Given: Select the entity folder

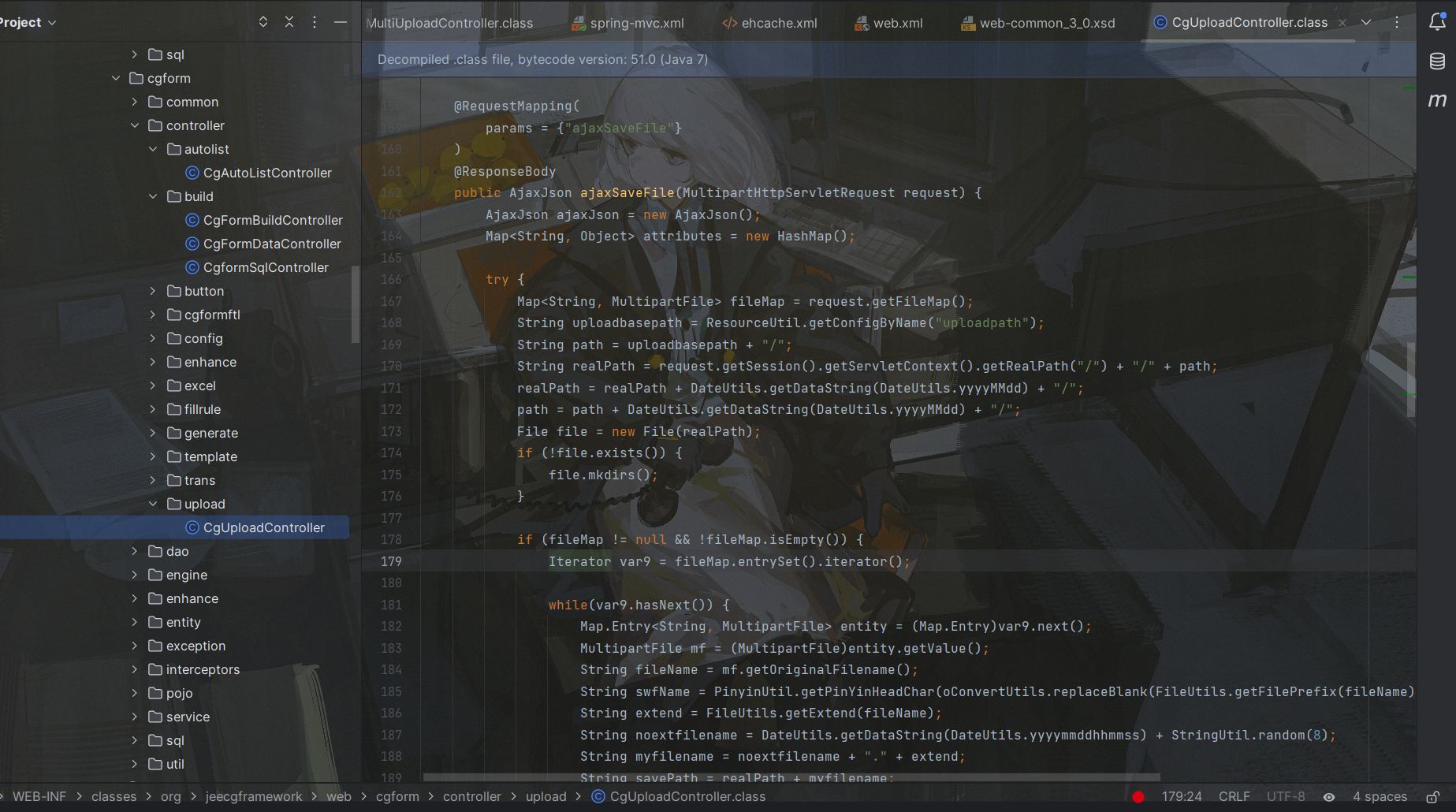Looking at the screenshot, I should pyautogui.click(x=175, y=622).
